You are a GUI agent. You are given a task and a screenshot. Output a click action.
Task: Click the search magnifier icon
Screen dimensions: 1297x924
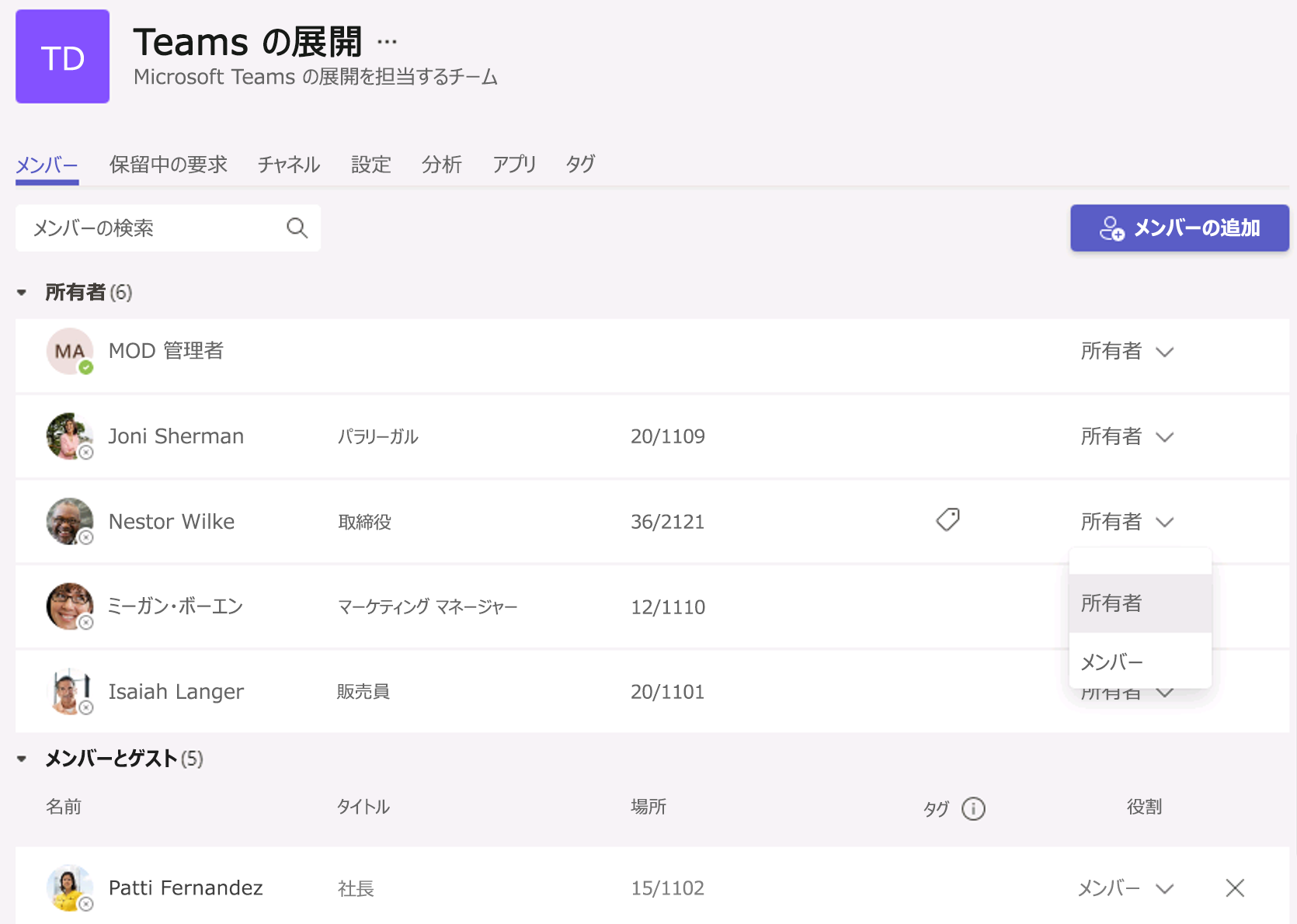(x=297, y=228)
